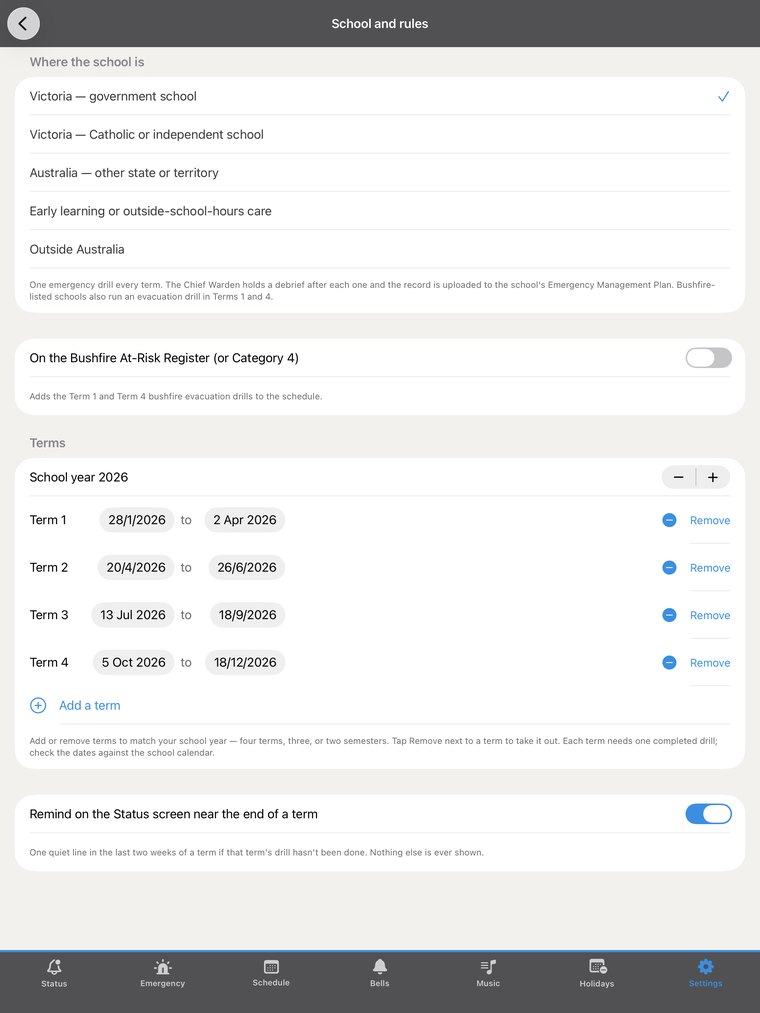Go back with the chevron button

pos(23,24)
